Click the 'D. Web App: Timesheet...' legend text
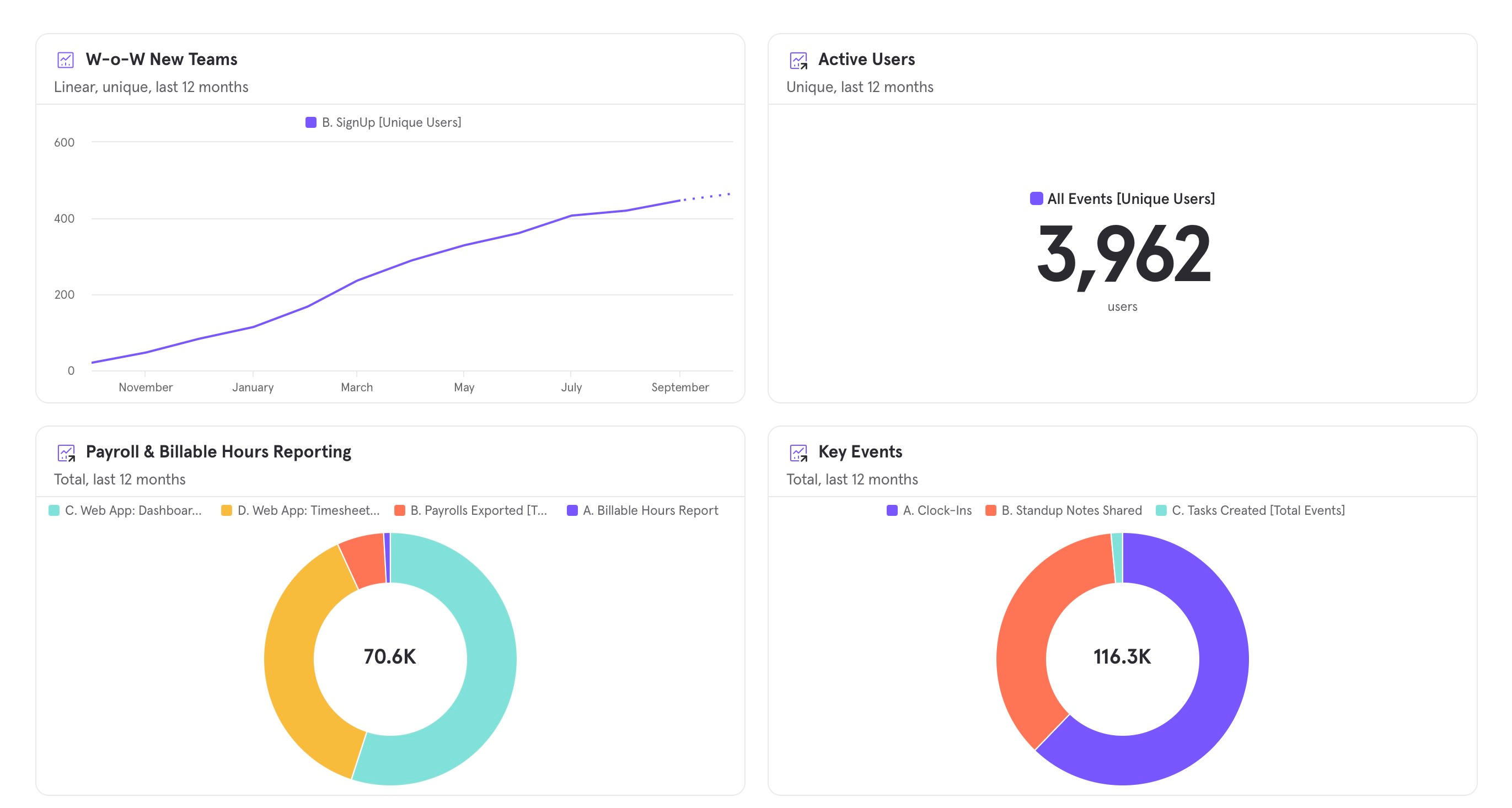This screenshot has width=1512, height=808. (309, 510)
